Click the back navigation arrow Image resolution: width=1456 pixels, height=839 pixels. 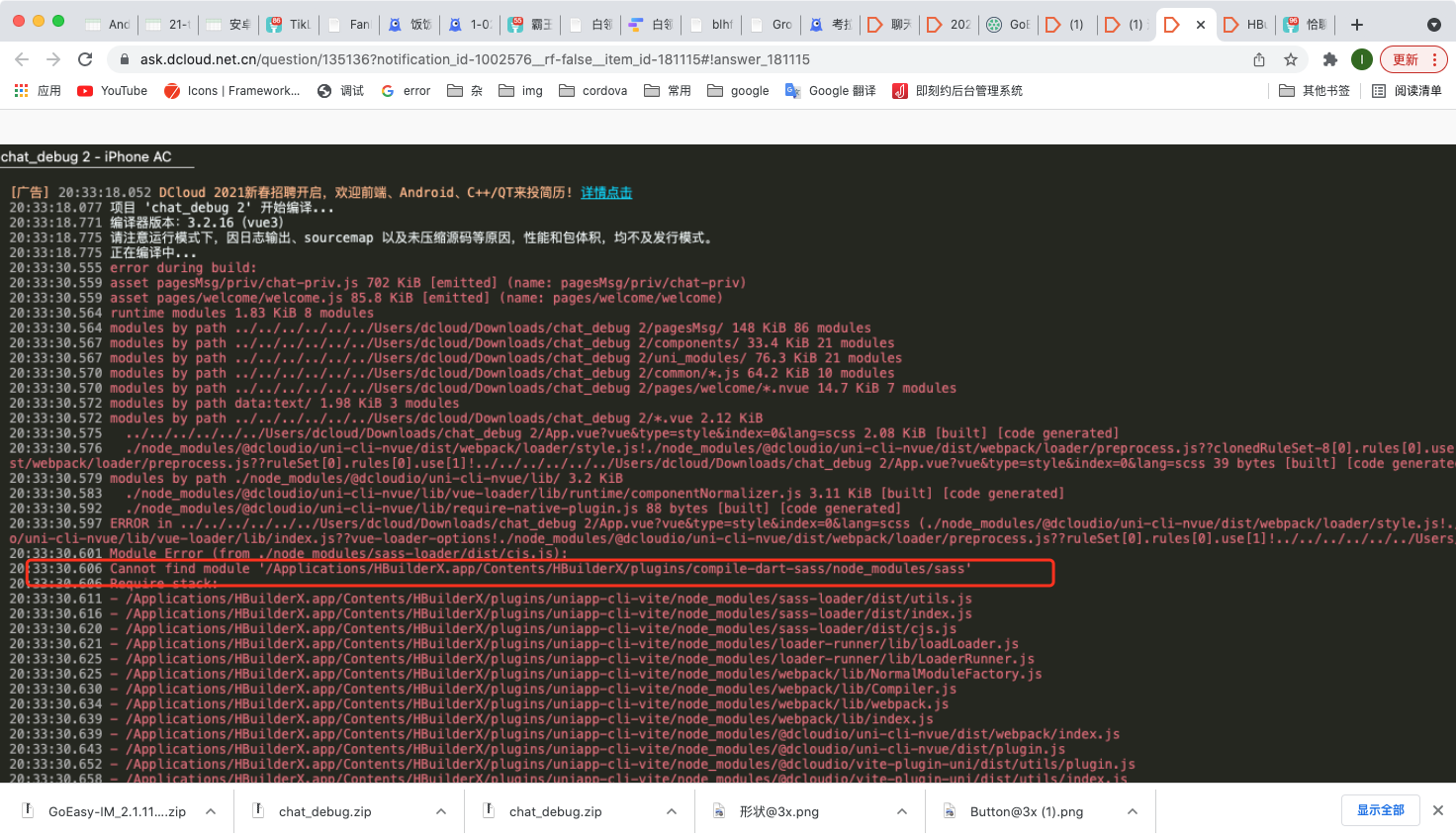(22, 59)
